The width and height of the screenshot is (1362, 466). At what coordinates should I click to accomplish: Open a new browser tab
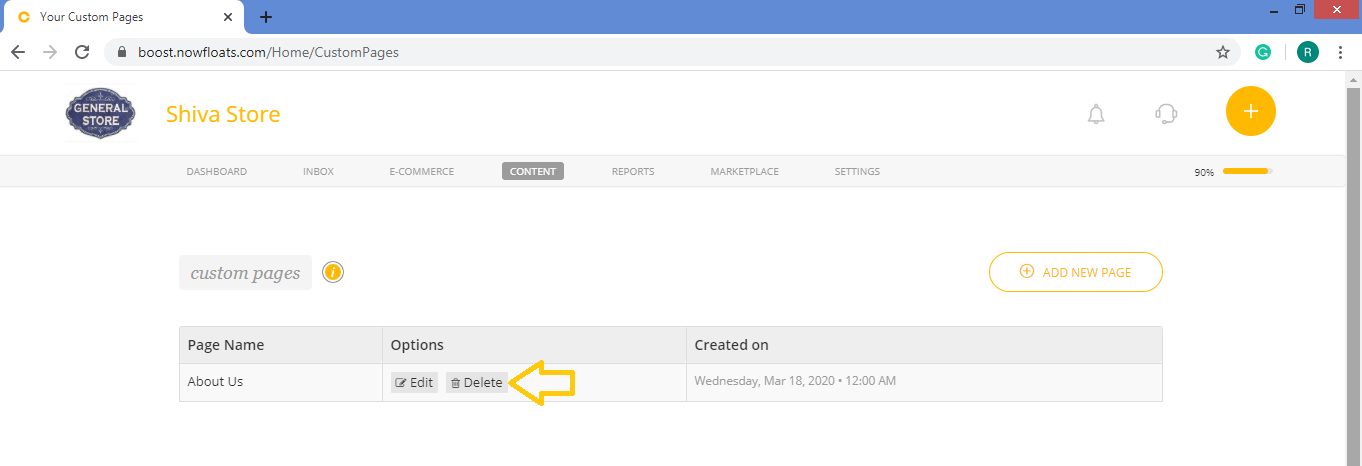click(266, 17)
